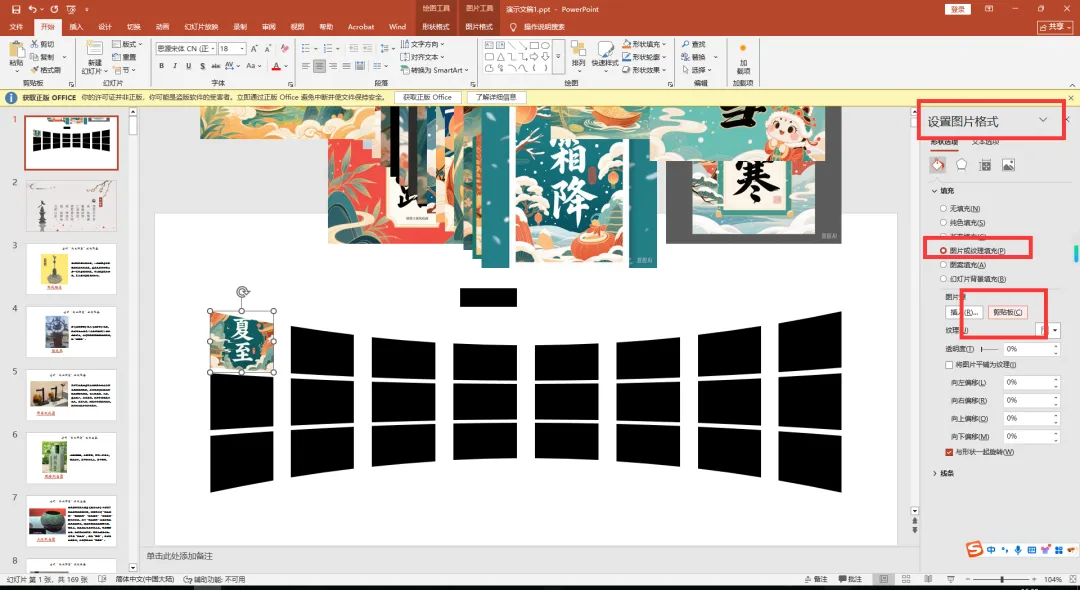1080x590 pixels.
Task: Open Find (查找) search tool
Action: point(694,44)
